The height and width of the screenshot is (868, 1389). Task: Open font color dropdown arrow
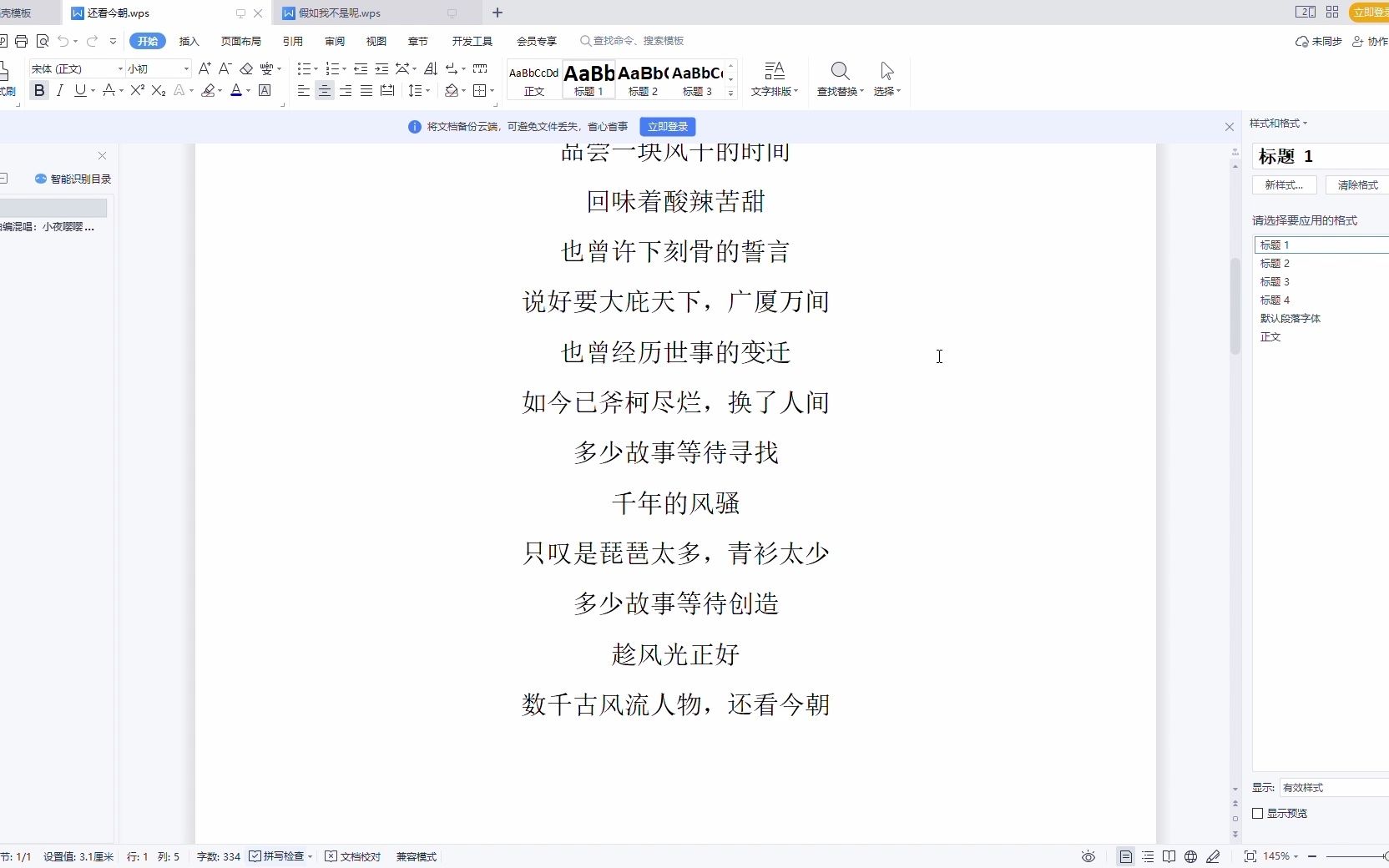click(248, 91)
